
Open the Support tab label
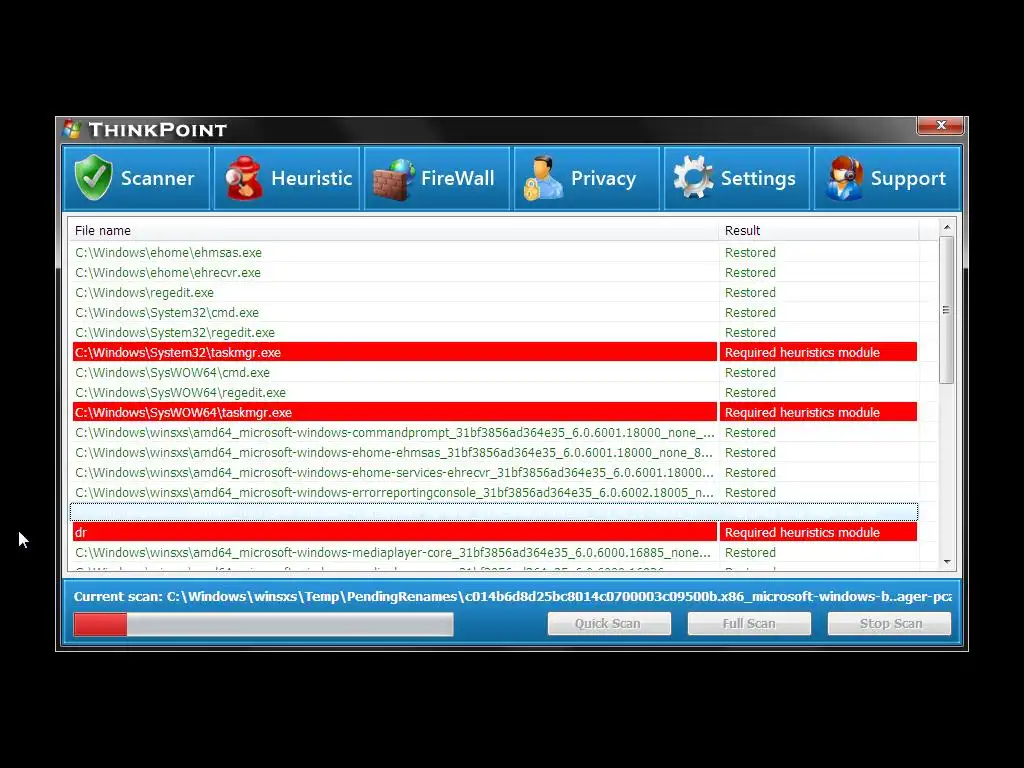[x=908, y=179]
